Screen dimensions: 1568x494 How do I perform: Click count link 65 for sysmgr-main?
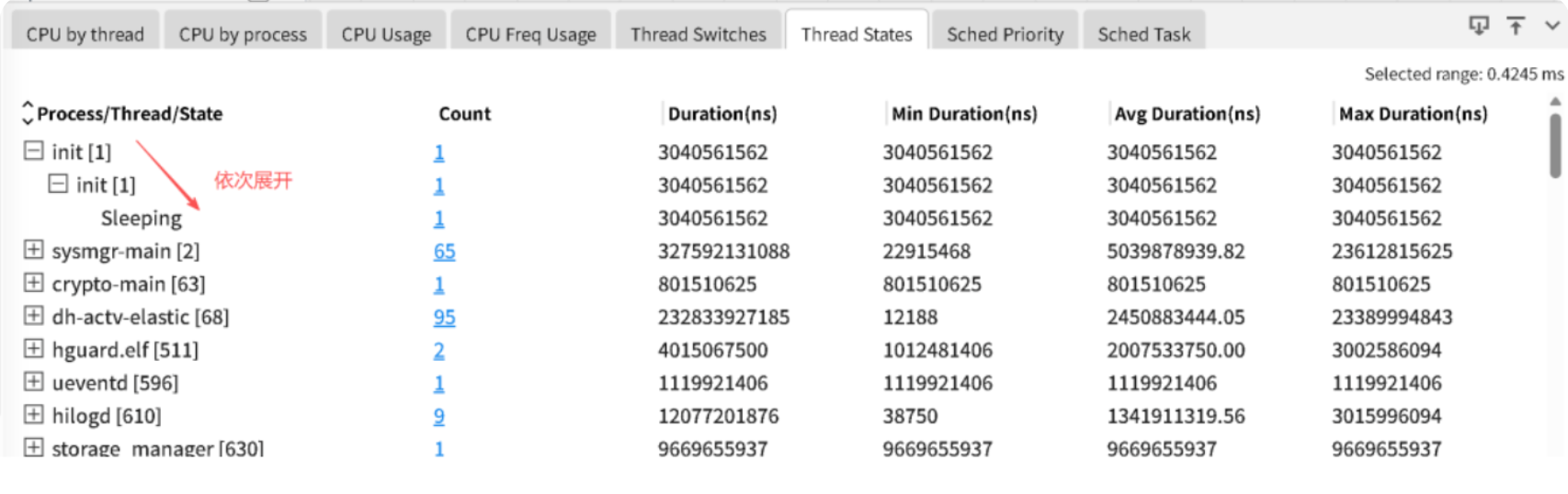444,252
